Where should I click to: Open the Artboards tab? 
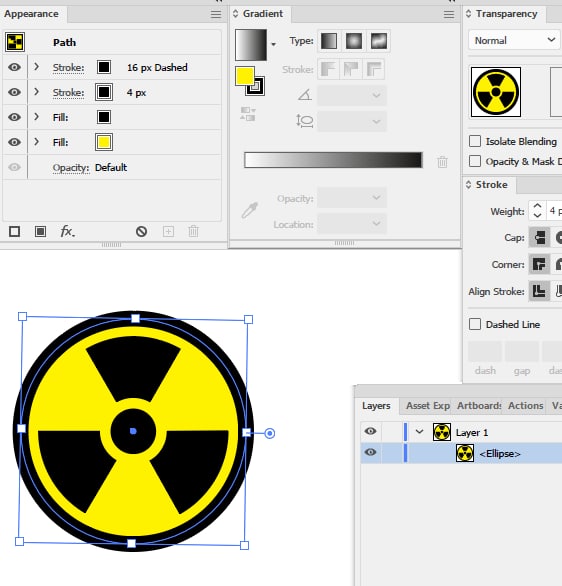point(479,406)
